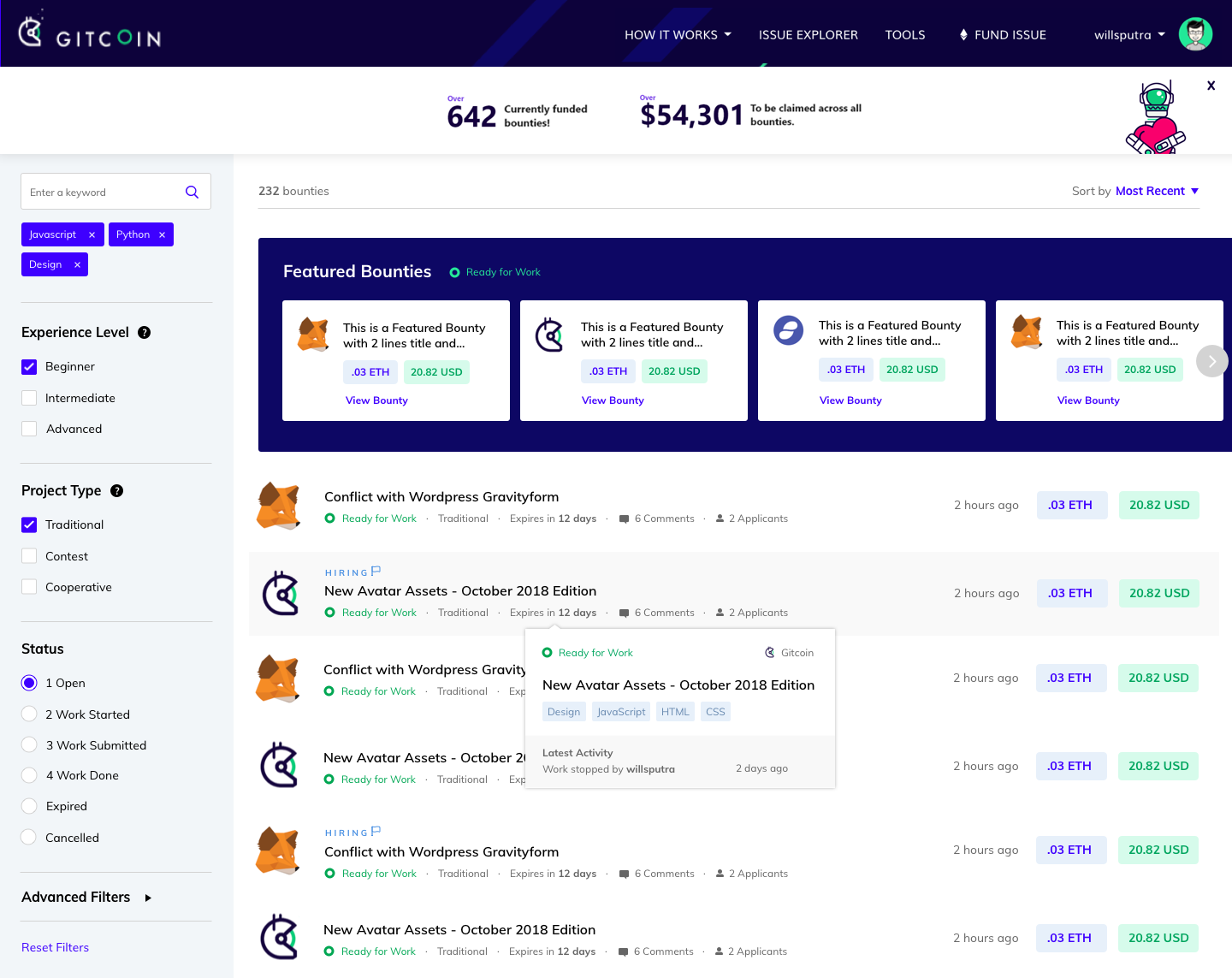
Task: Check the Advanced experience checkbox
Action: point(29,429)
